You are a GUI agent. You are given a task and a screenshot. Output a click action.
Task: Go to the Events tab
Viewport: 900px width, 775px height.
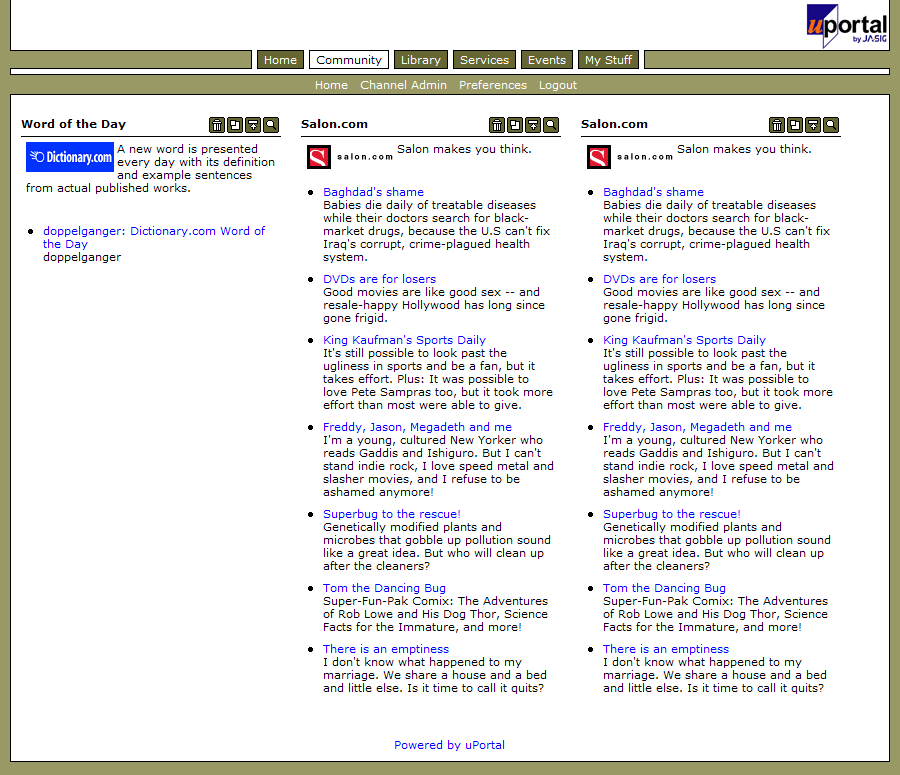tap(547, 60)
